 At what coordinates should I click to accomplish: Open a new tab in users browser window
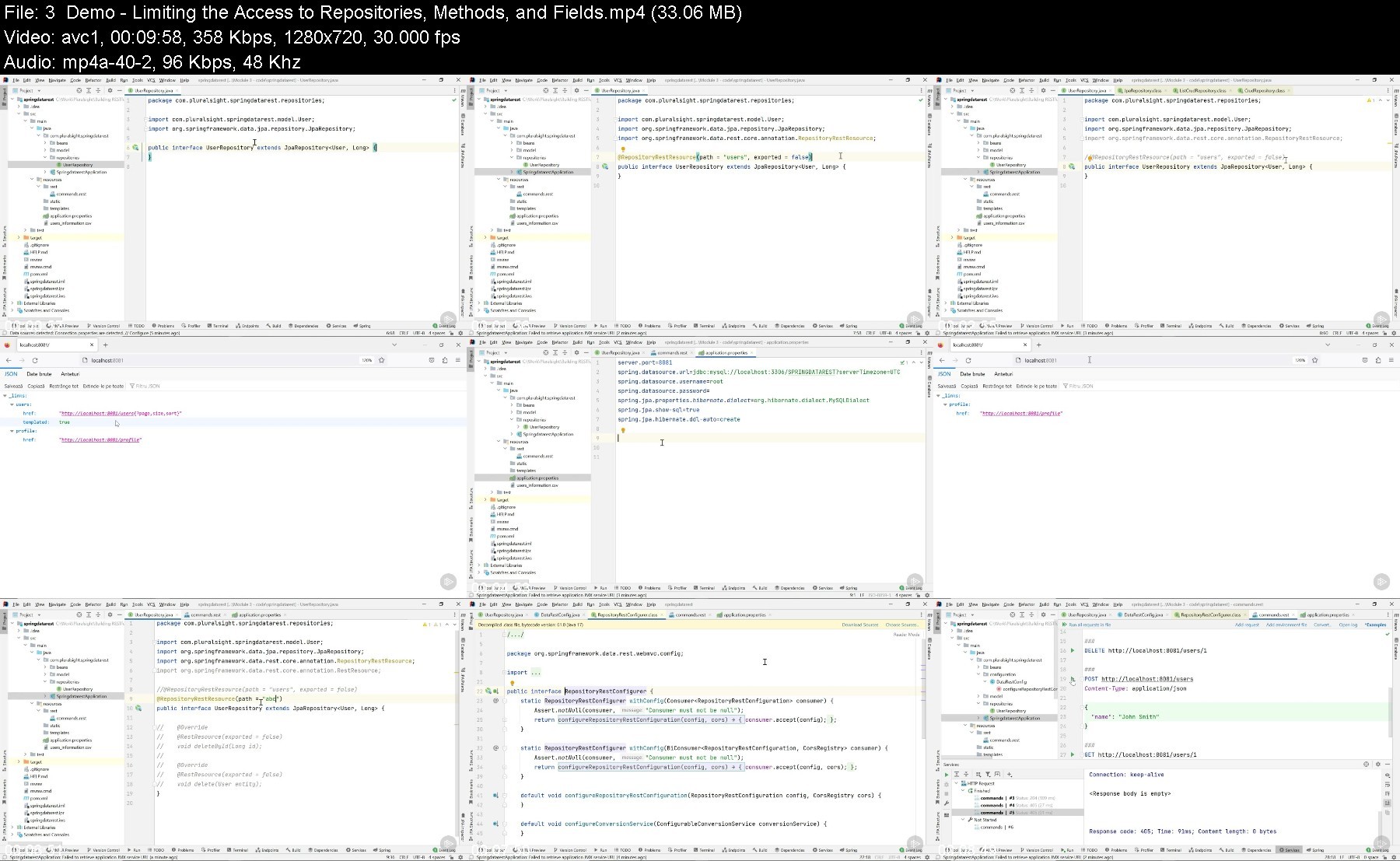[x=106, y=345]
